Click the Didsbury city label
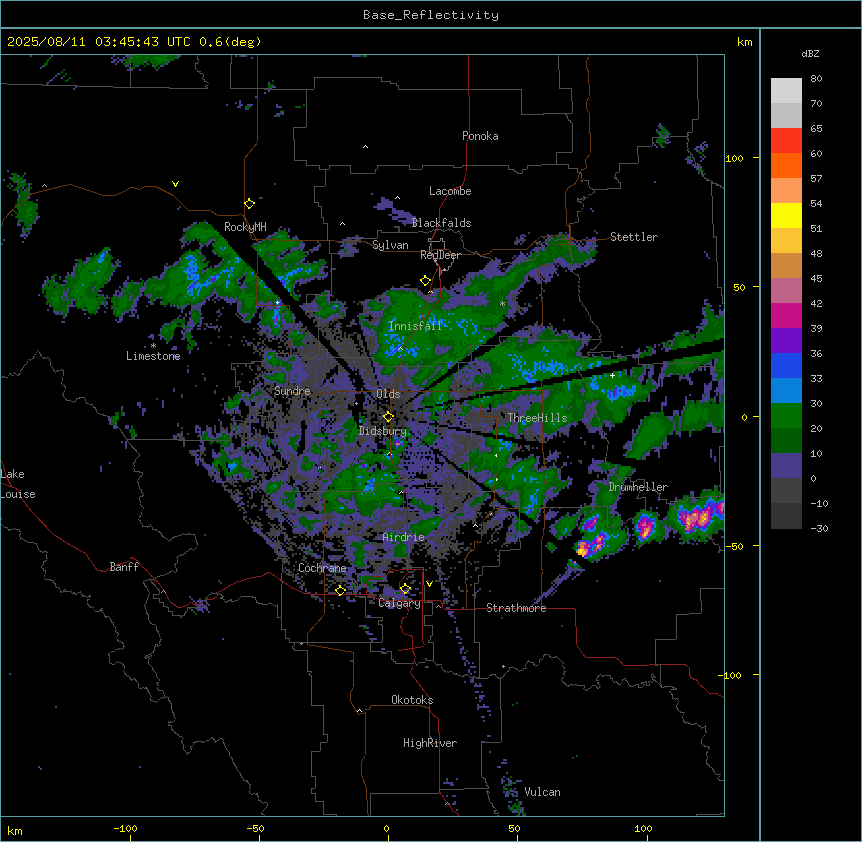The image size is (862, 842). click(383, 431)
